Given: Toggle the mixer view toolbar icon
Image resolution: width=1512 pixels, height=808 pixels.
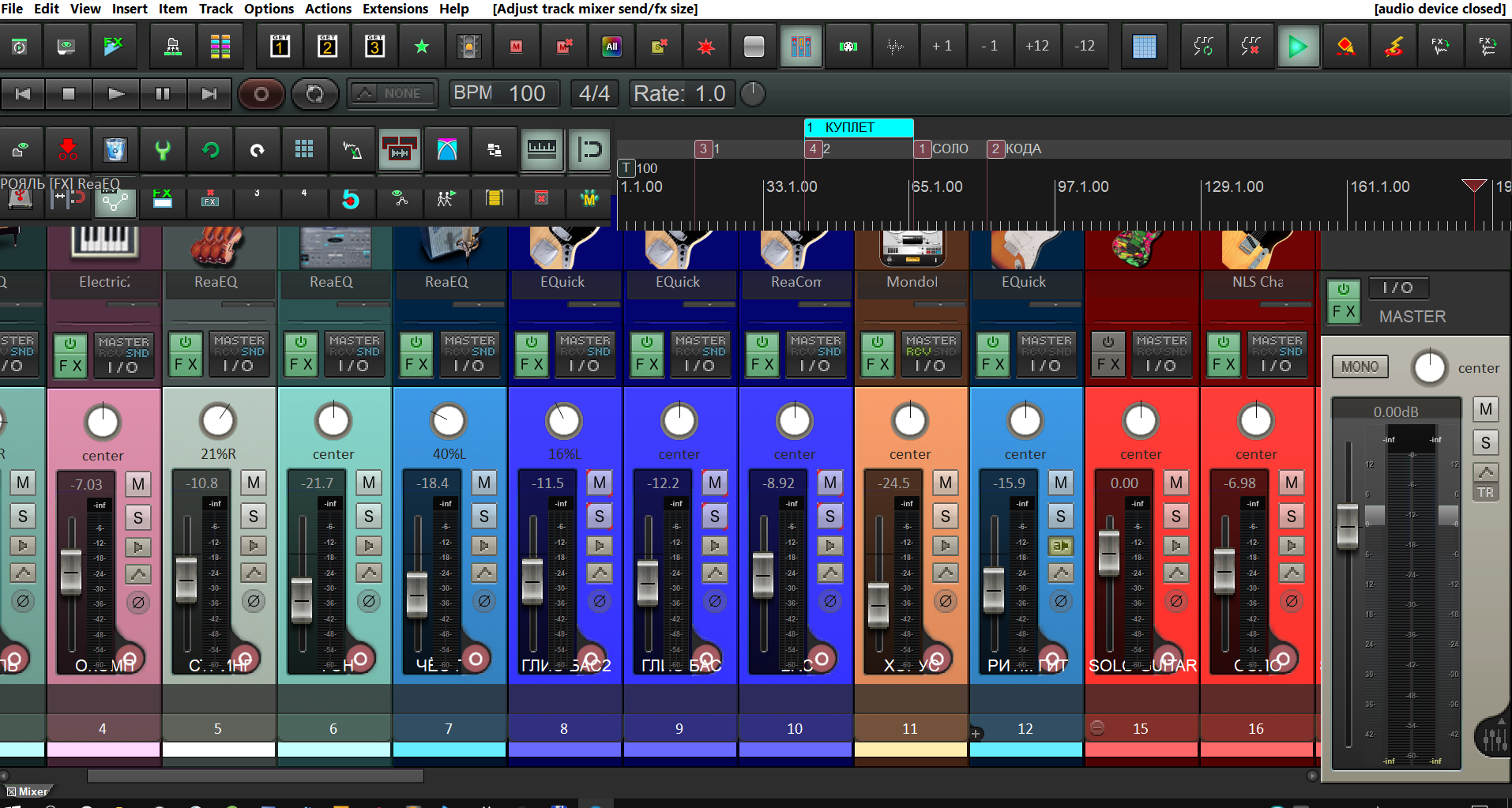Looking at the screenshot, I should 801,47.
